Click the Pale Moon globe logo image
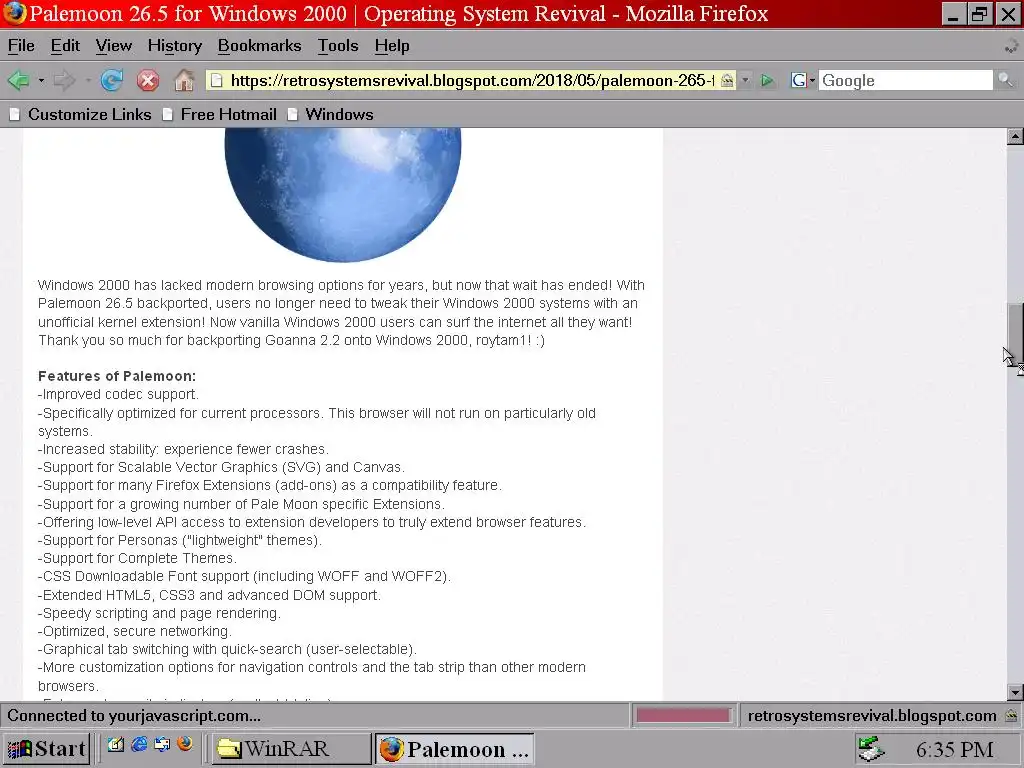 pyautogui.click(x=343, y=195)
